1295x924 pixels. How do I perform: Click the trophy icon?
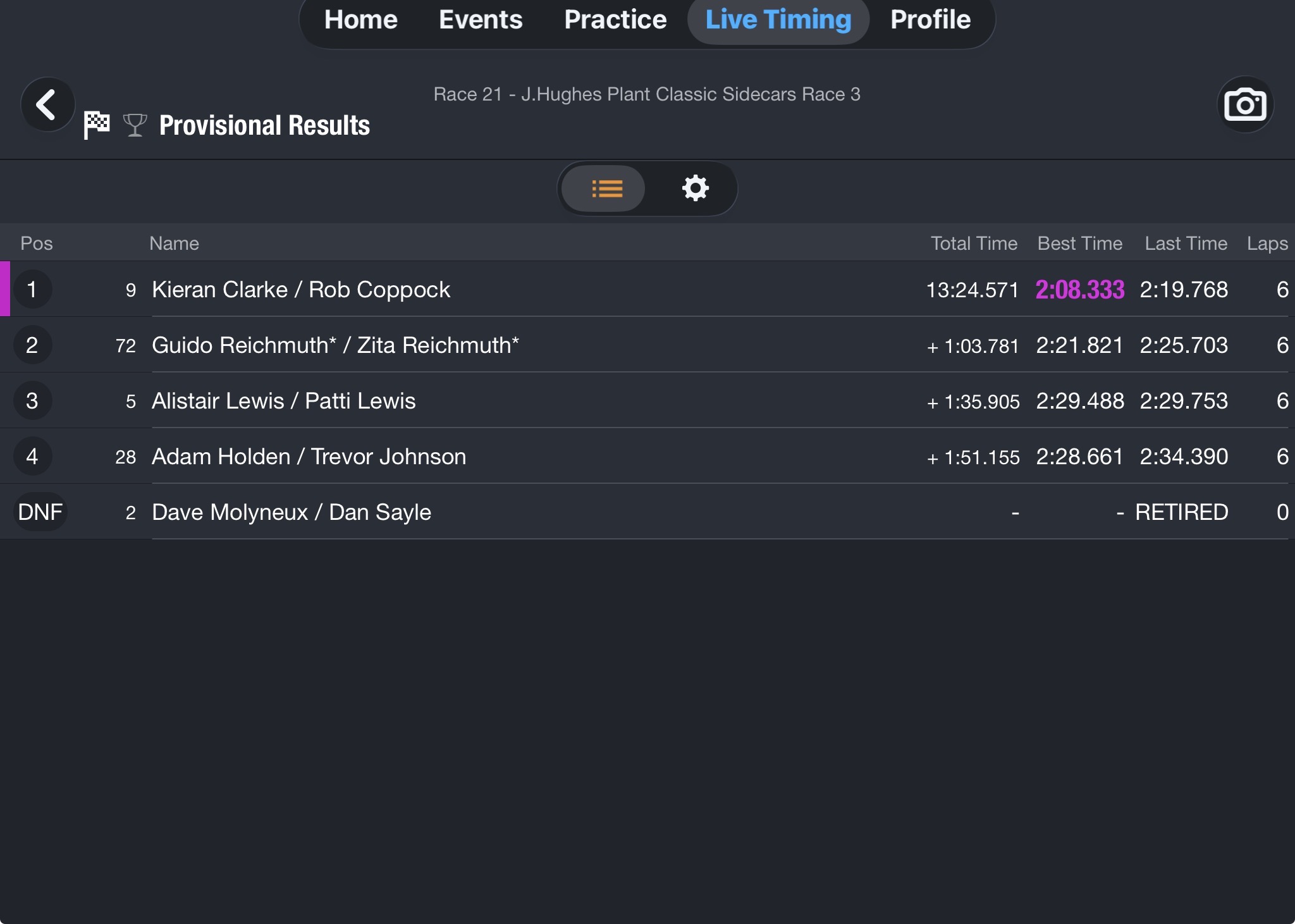pos(135,125)
